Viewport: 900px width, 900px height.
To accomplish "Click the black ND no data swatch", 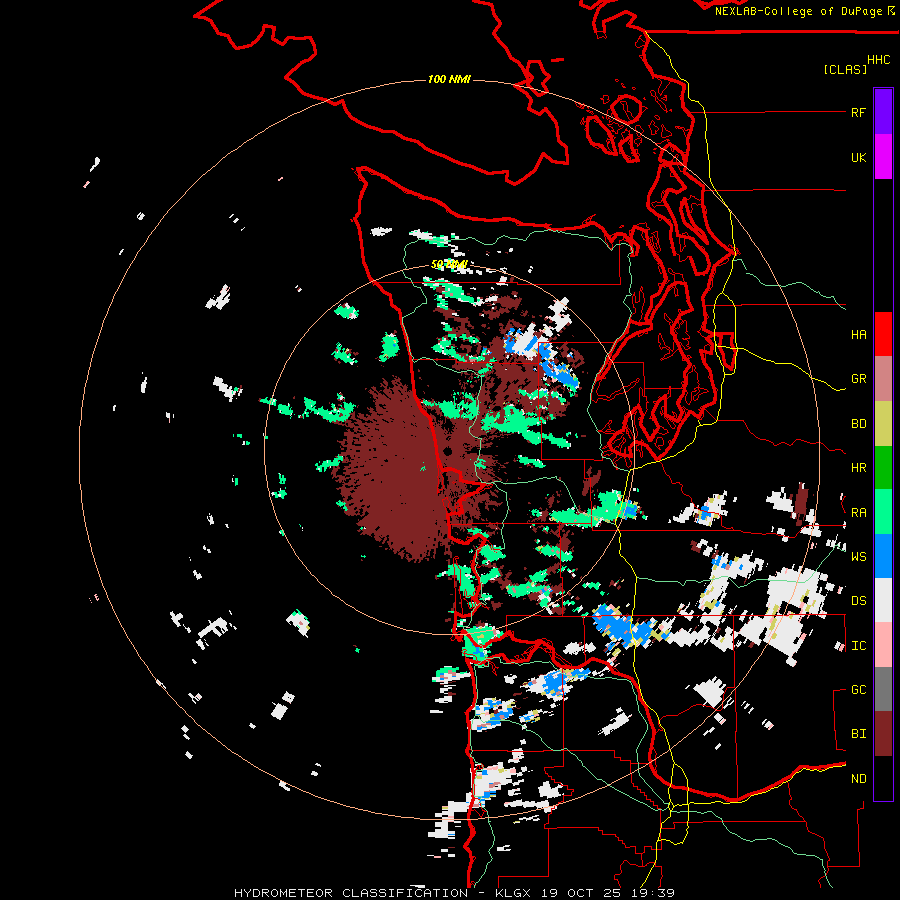I will click(x=883, y=778).
